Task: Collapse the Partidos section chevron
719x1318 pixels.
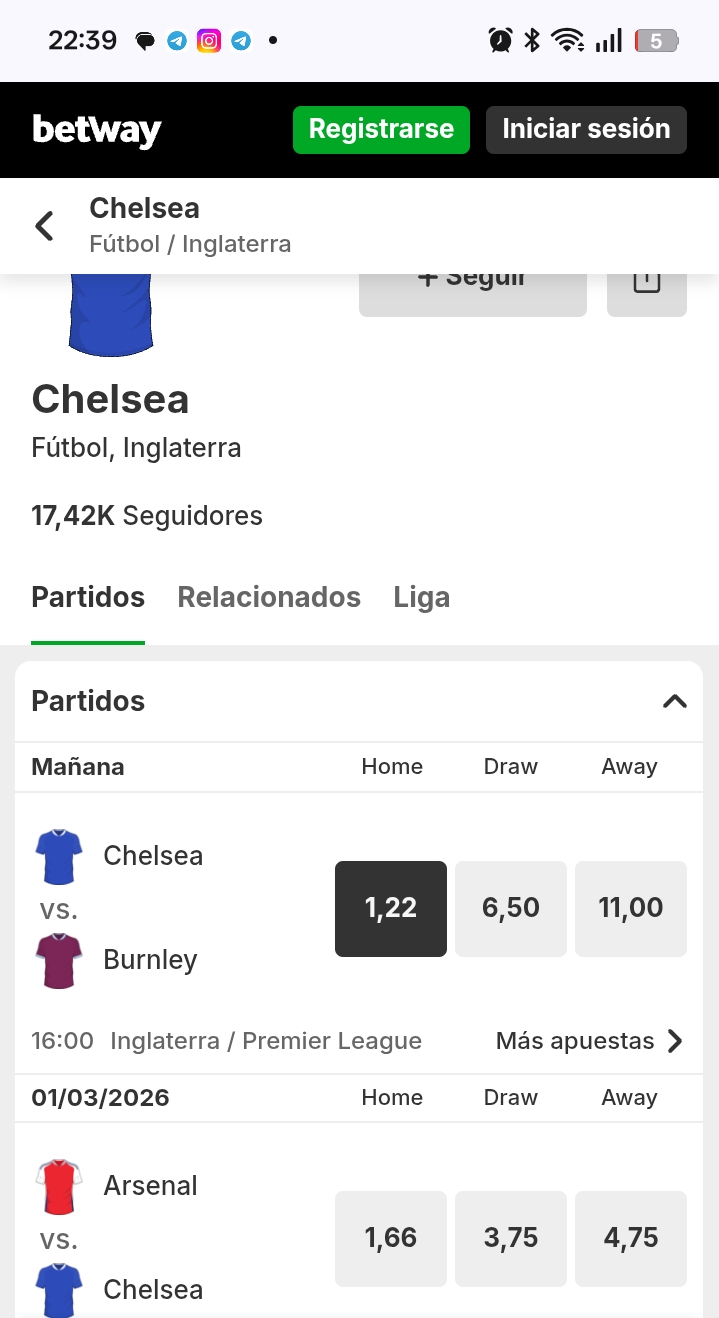Action: coord(675,701)
